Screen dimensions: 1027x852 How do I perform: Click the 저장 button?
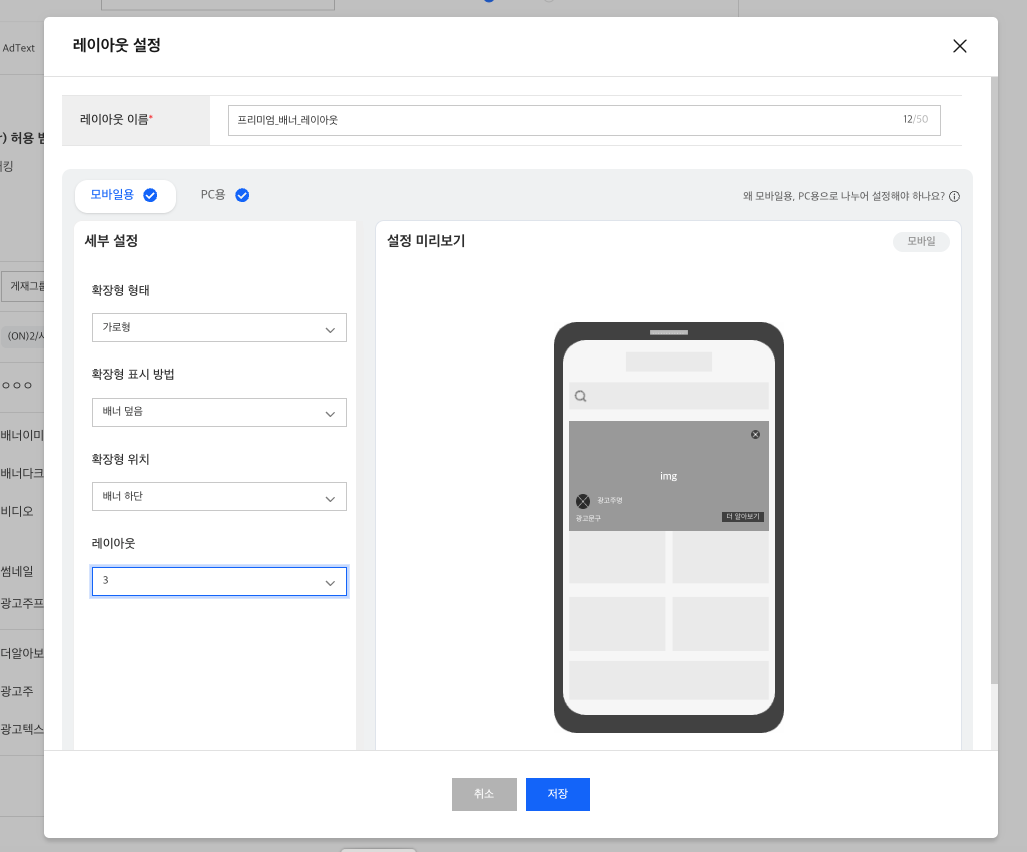557,794
